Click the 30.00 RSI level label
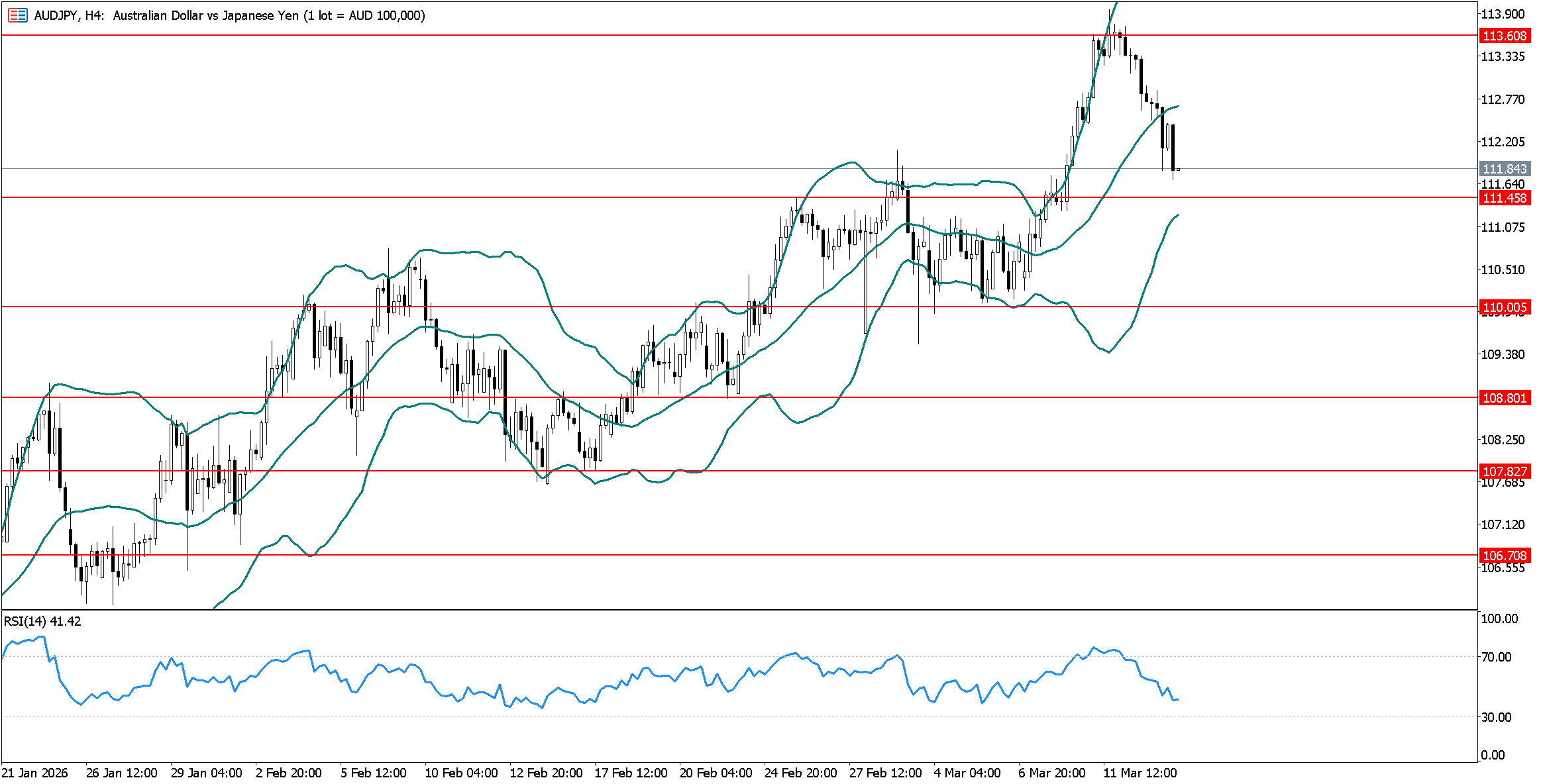The height and width of the screenshot is (784, 1541). point(1497,717)
